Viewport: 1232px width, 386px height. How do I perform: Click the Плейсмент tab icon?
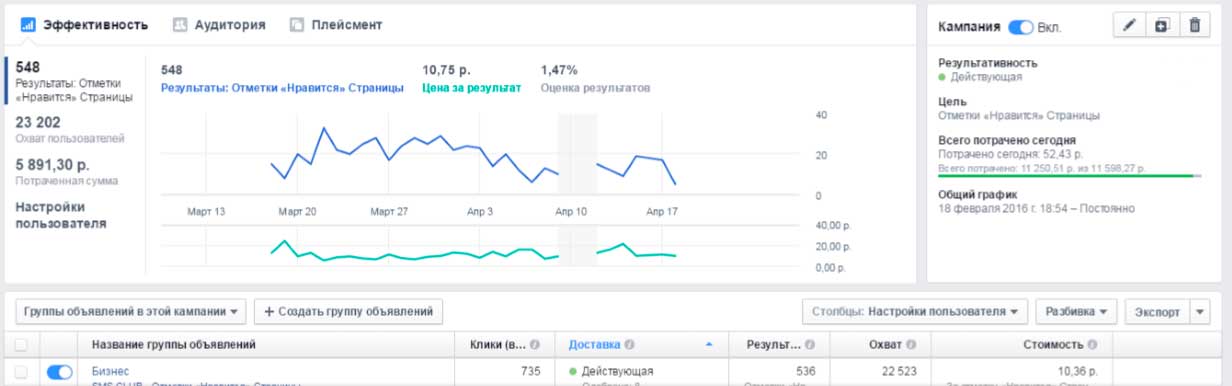(x=296, y=24)
